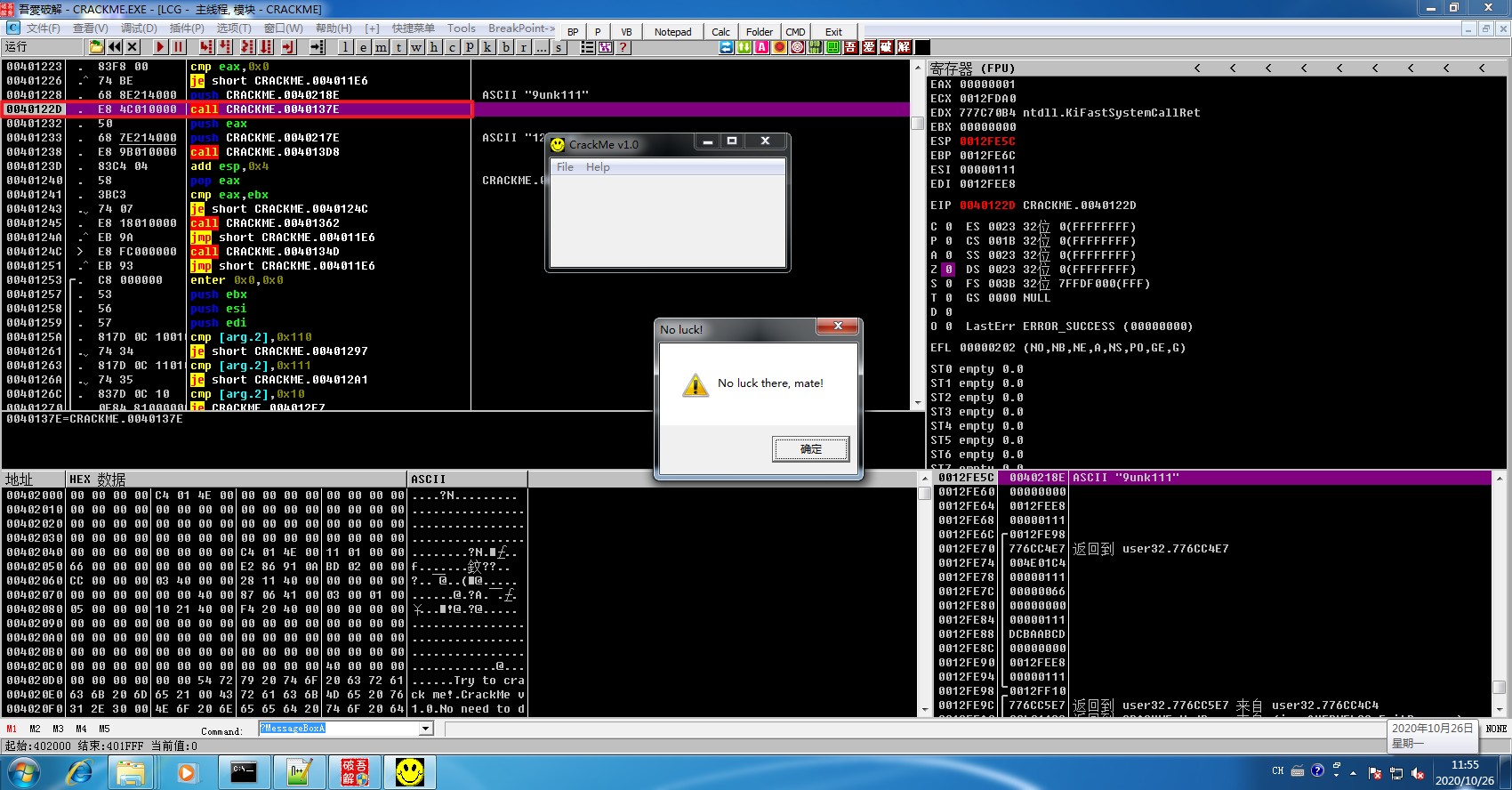Screen dimensions: 1512x790
Task: Show Run trace with '...' button
Action: [541, 47]
